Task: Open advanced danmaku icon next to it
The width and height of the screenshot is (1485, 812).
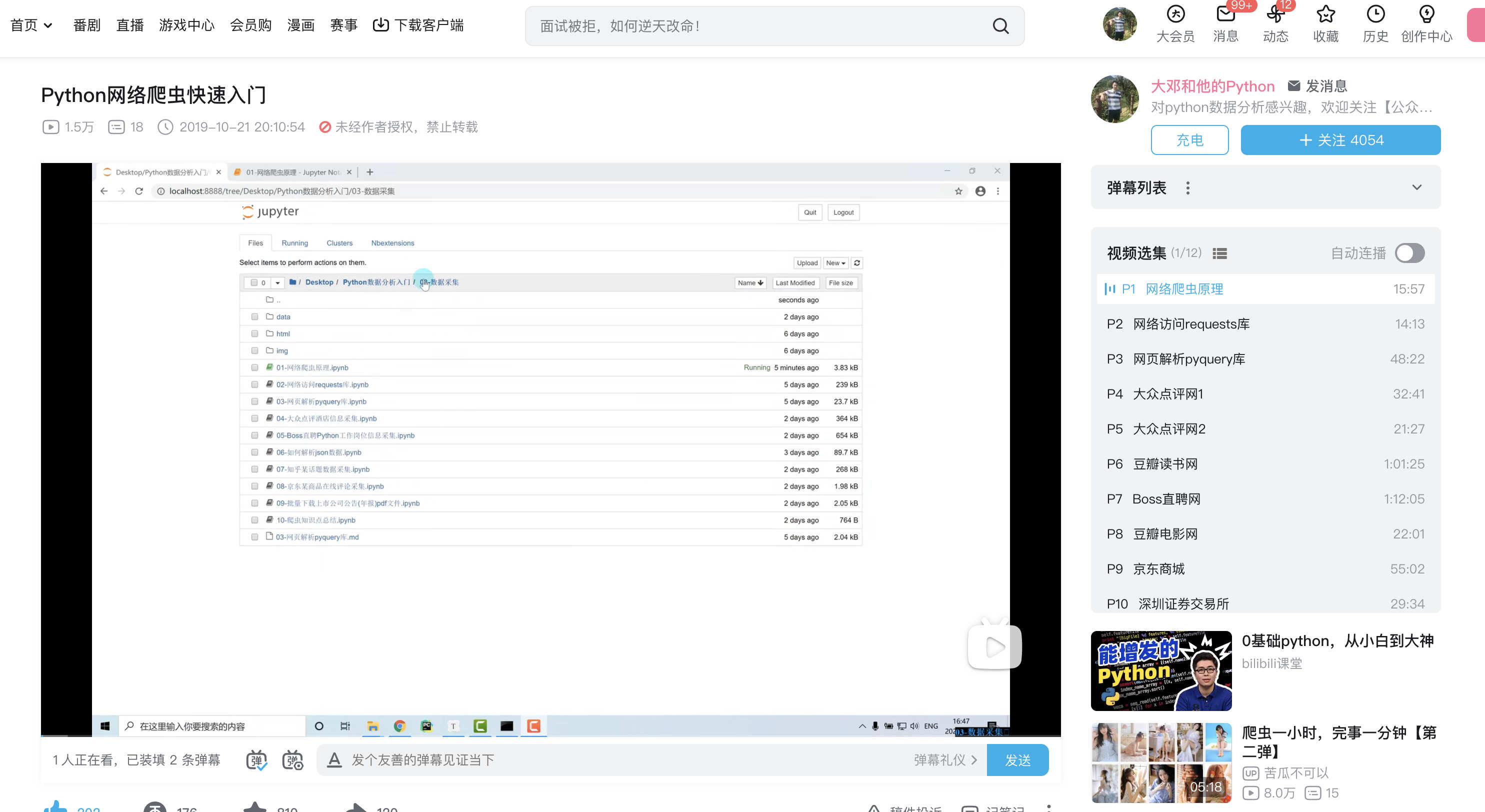Action: coord(292,759)
